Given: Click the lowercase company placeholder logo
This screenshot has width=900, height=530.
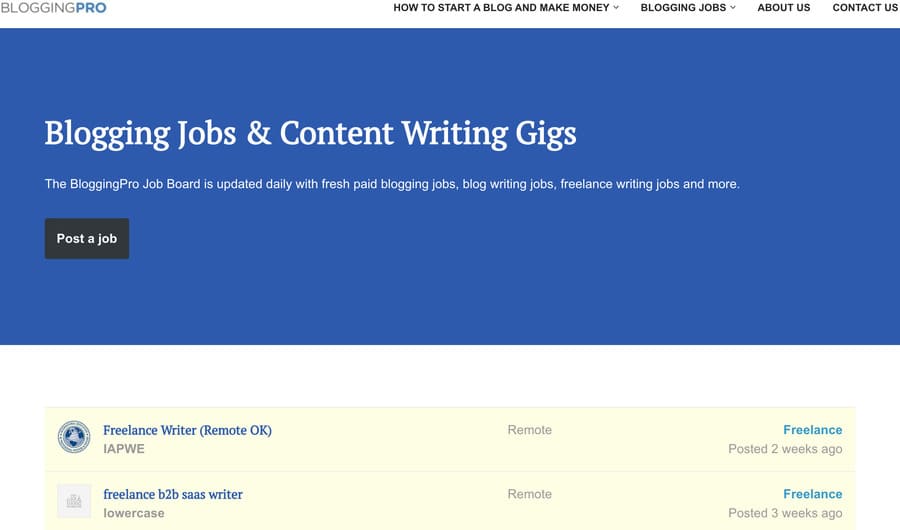Looking at the screenshot, I should [x=74, y=501].
